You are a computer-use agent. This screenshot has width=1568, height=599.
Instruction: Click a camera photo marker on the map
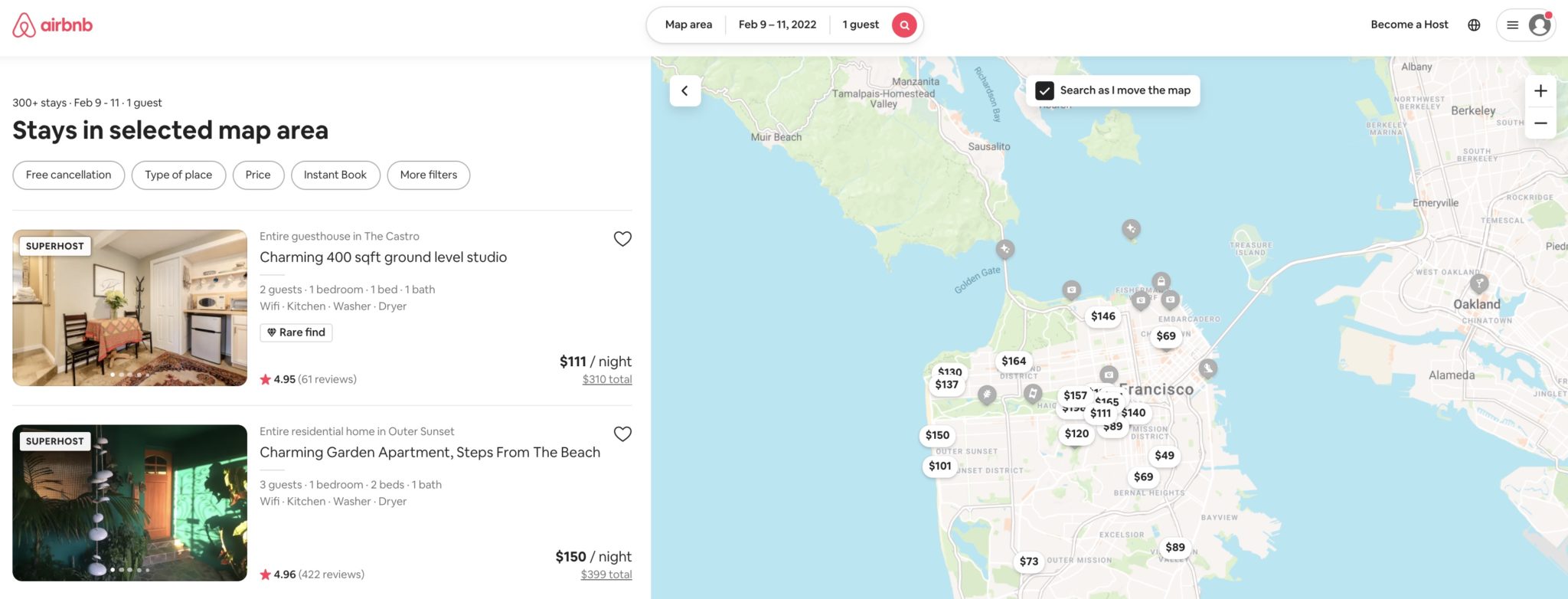(1072, 290)
